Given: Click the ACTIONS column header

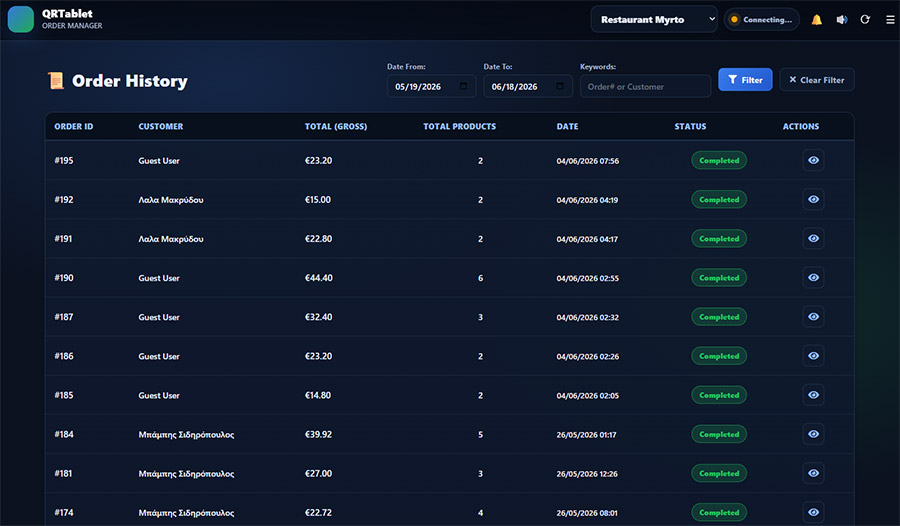Looking at the screenshot, I should tap(801, 126).
